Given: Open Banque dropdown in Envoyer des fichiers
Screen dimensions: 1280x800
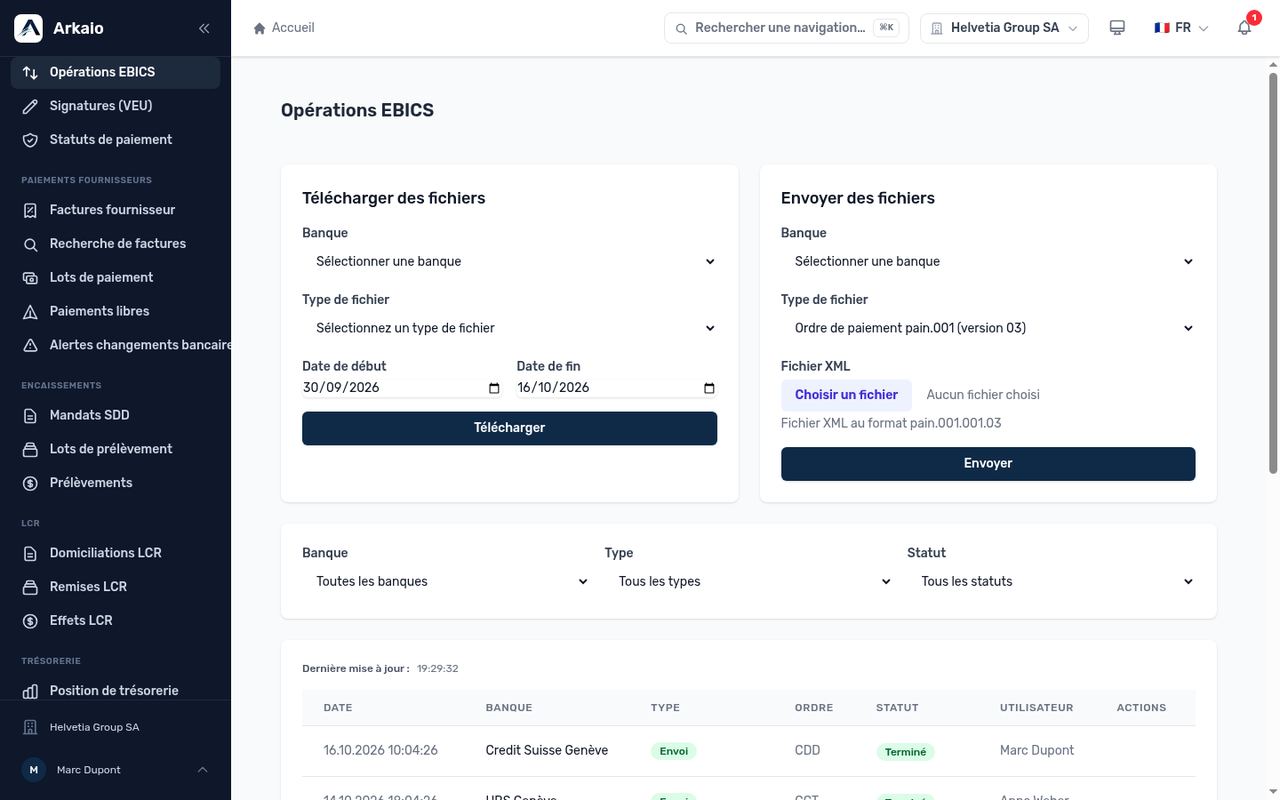Looking at the screenshot, I should [x=988, y=261].
